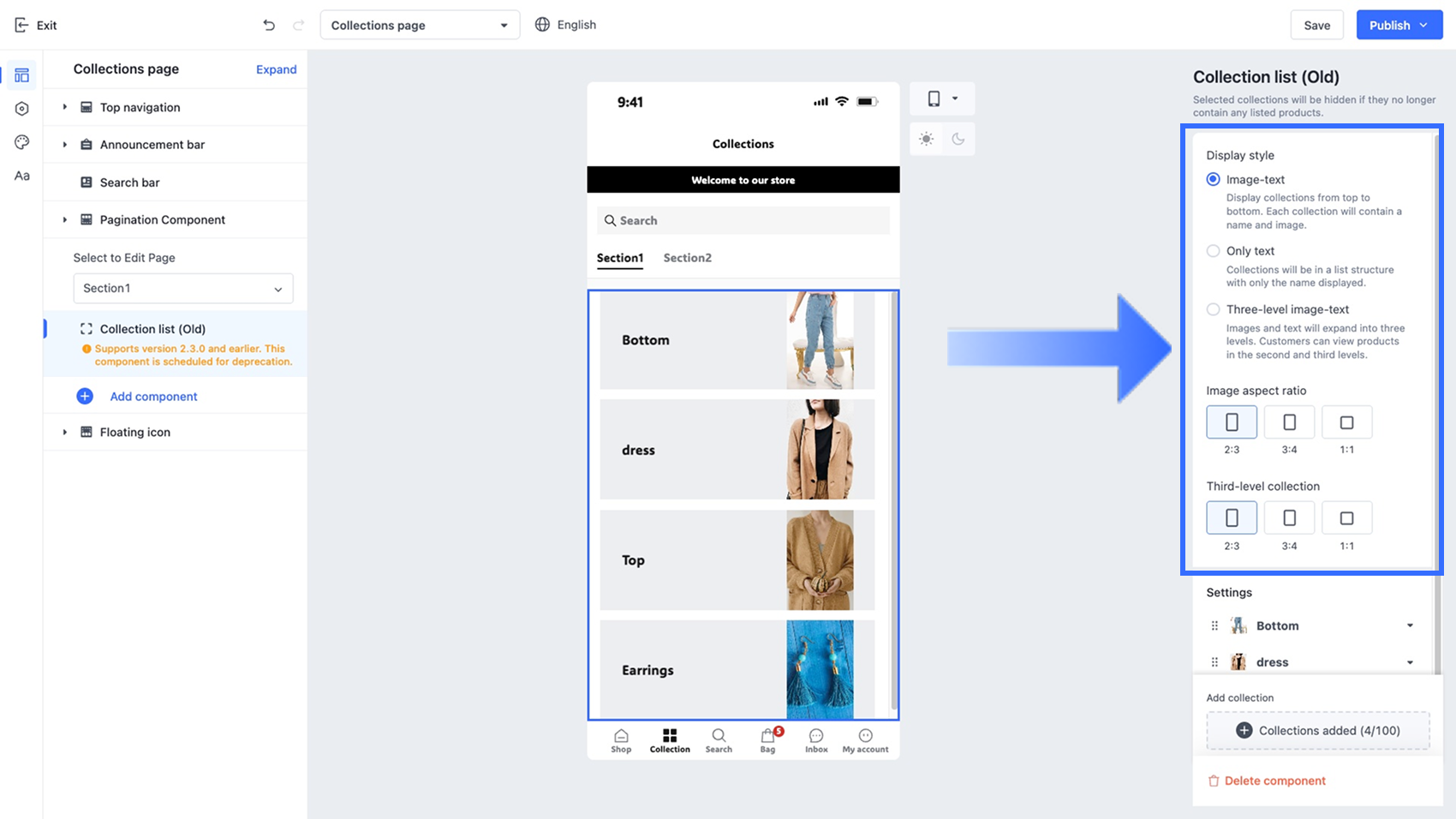Viewport: 1456px width, 819px height.
Task: Open the device preview type dropdown
Action: (942, 99)
